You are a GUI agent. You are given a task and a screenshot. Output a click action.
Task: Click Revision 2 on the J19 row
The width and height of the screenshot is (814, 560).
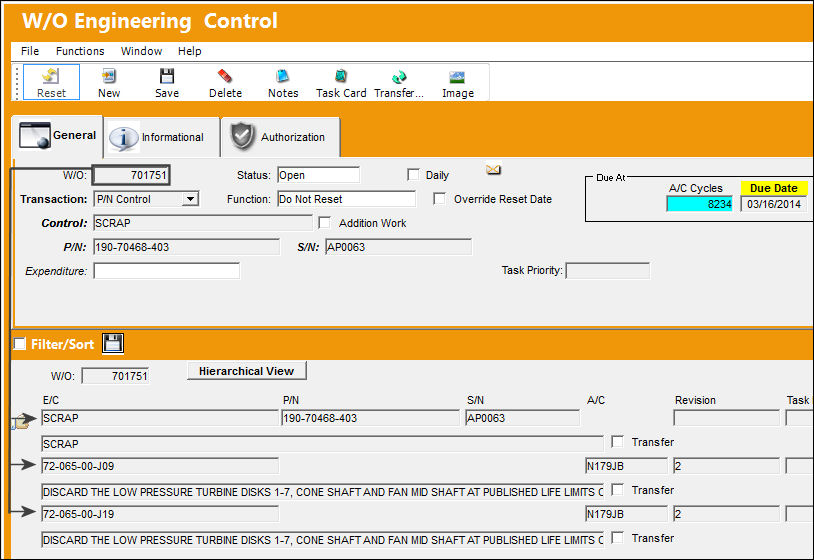(x=726, y=514)
